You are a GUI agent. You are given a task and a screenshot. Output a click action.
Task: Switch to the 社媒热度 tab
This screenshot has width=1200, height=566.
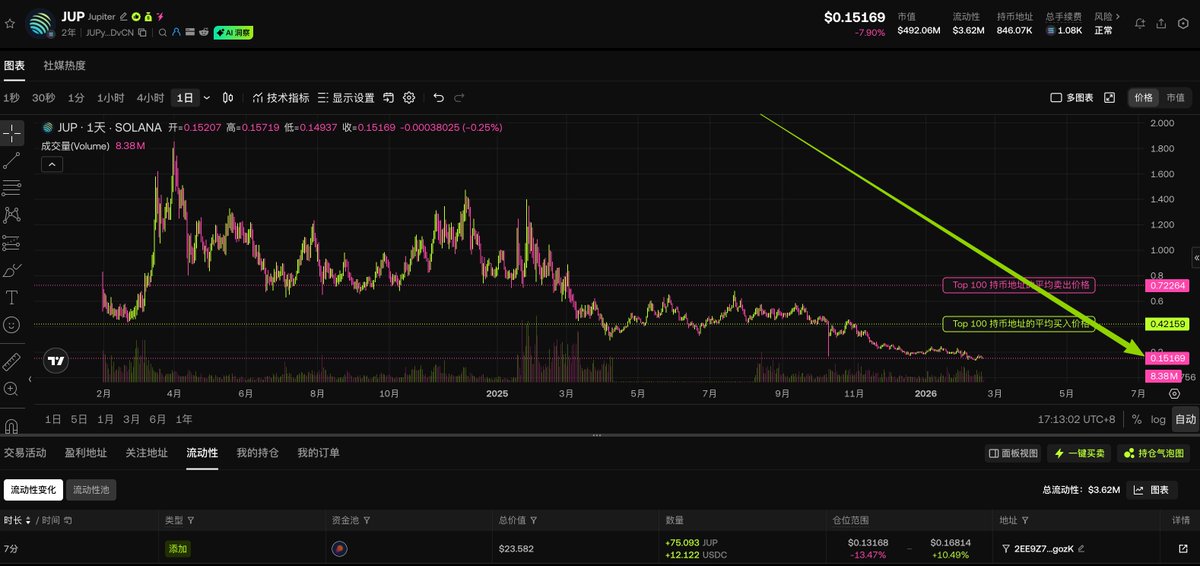64,65
